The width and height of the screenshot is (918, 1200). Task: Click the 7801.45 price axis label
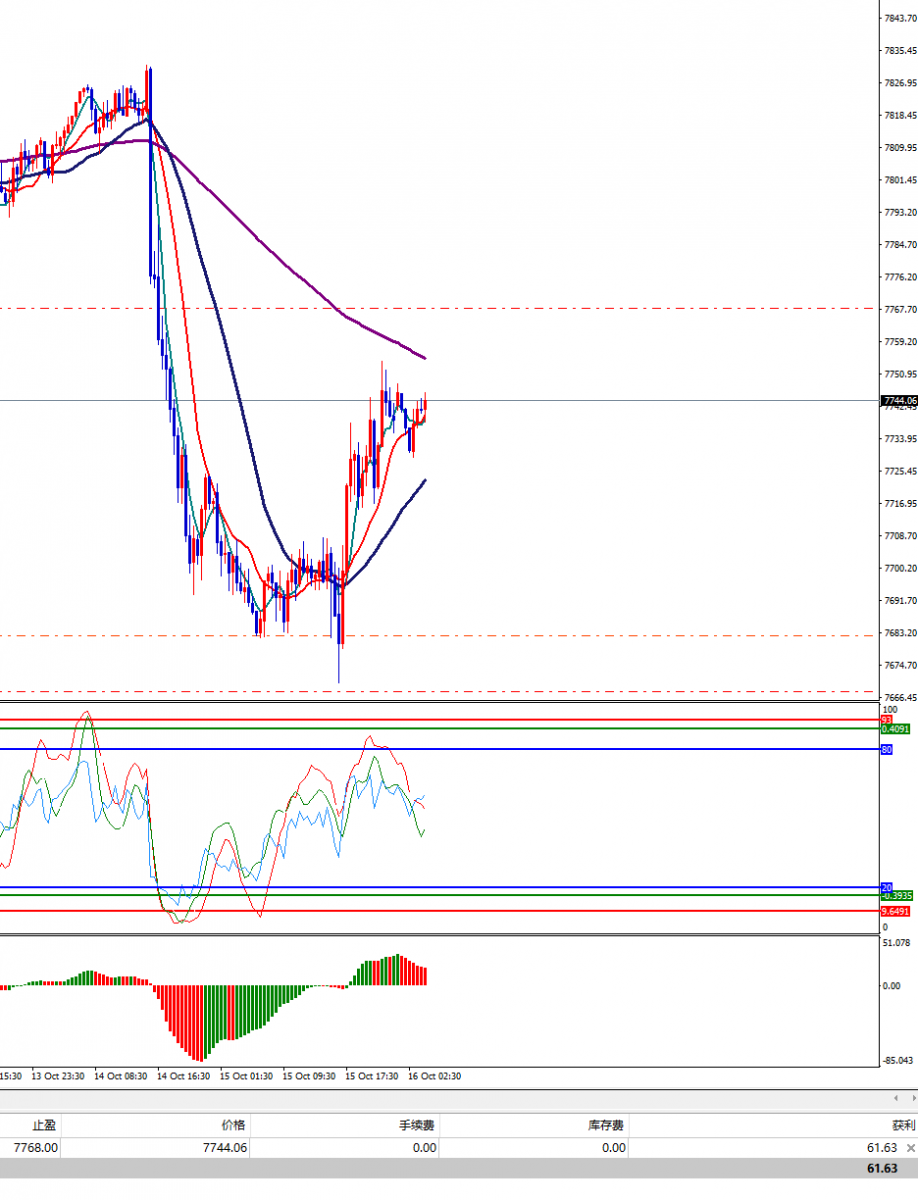tap(900, 180)
